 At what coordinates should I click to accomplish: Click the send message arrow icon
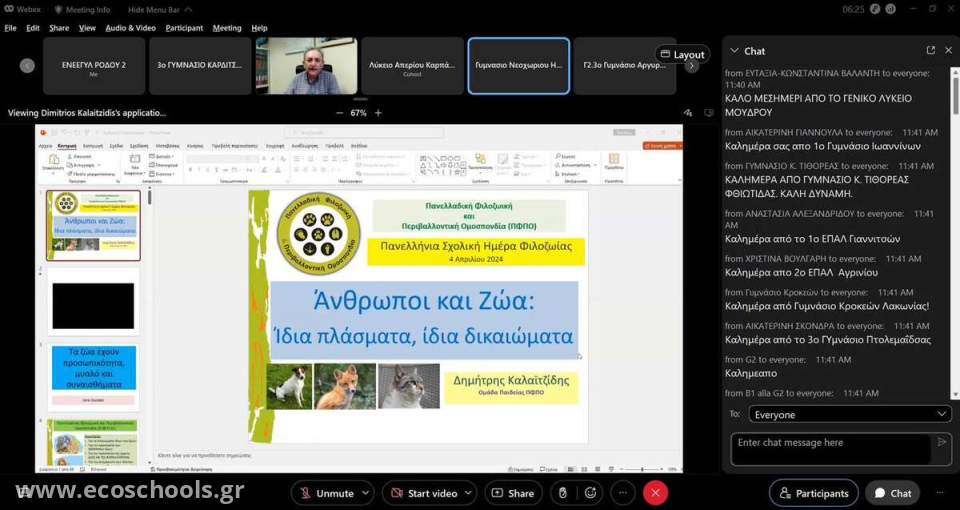941,442
